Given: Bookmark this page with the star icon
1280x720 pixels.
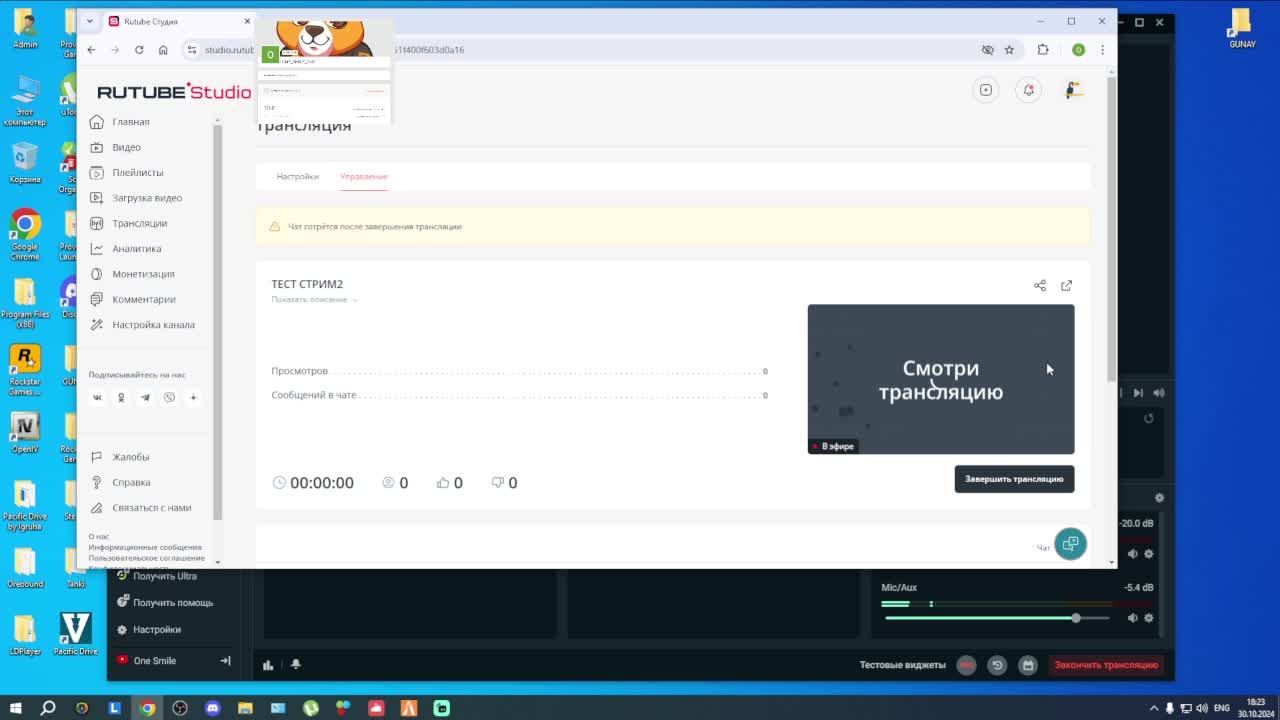Looking at the screenshot, I should [1009, 50].
